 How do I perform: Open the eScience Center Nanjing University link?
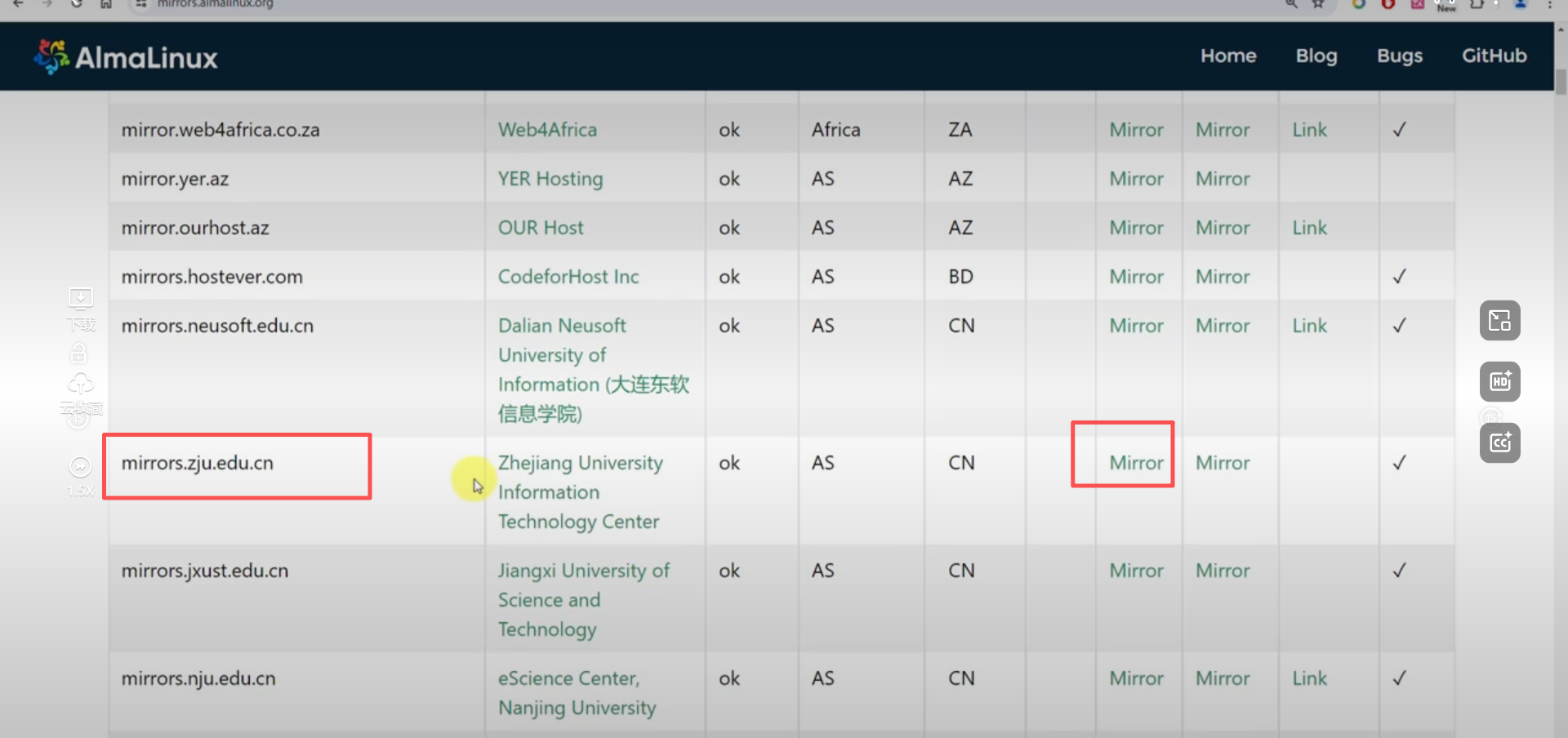[577, 693]
